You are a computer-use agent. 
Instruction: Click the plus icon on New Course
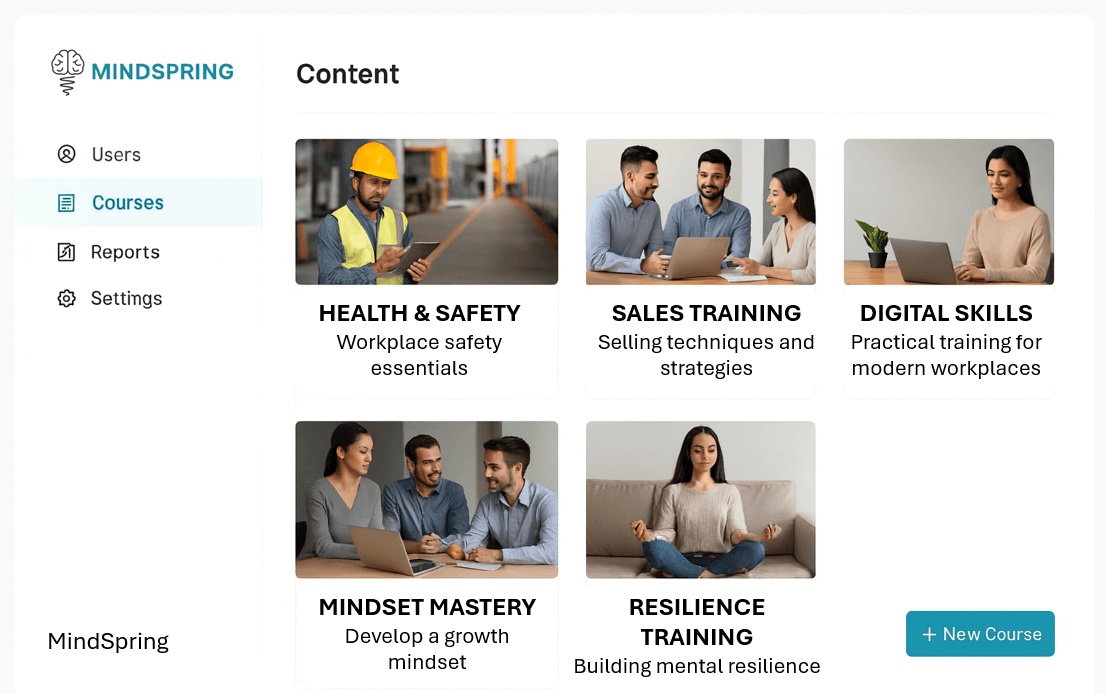[929, 635]
